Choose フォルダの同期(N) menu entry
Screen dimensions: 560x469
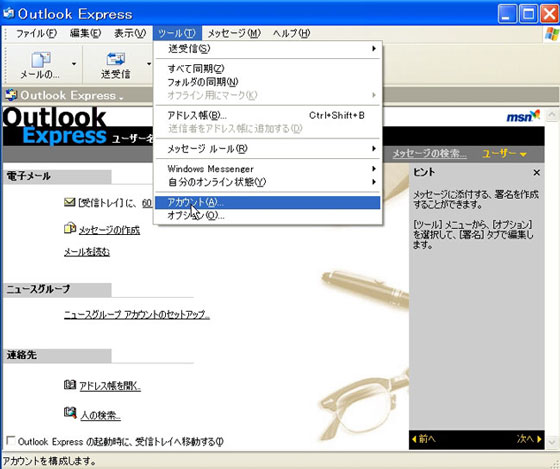coord(268,82)
